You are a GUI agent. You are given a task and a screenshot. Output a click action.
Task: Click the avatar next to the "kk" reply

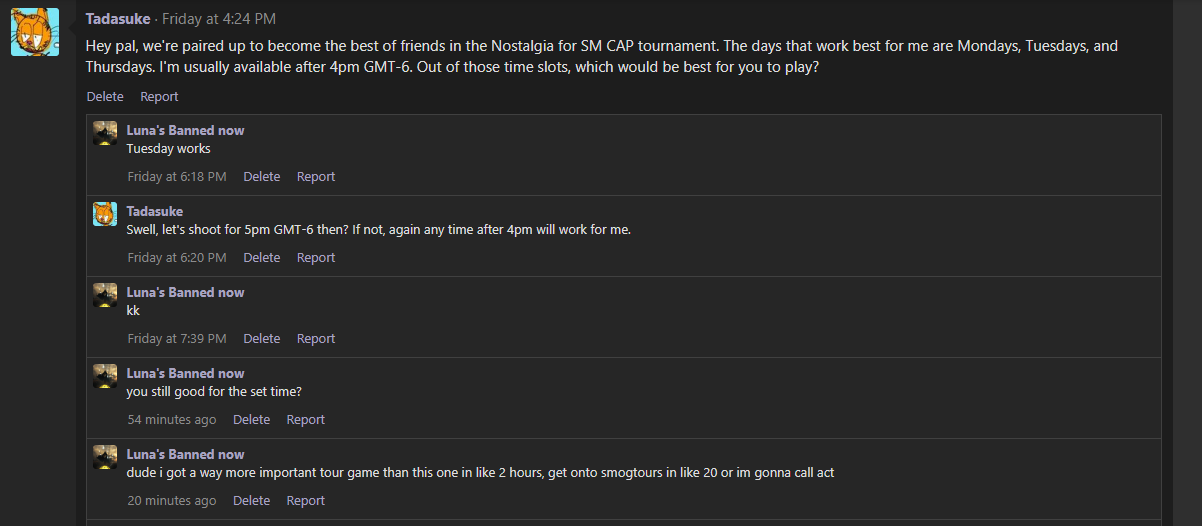[105, 295]
